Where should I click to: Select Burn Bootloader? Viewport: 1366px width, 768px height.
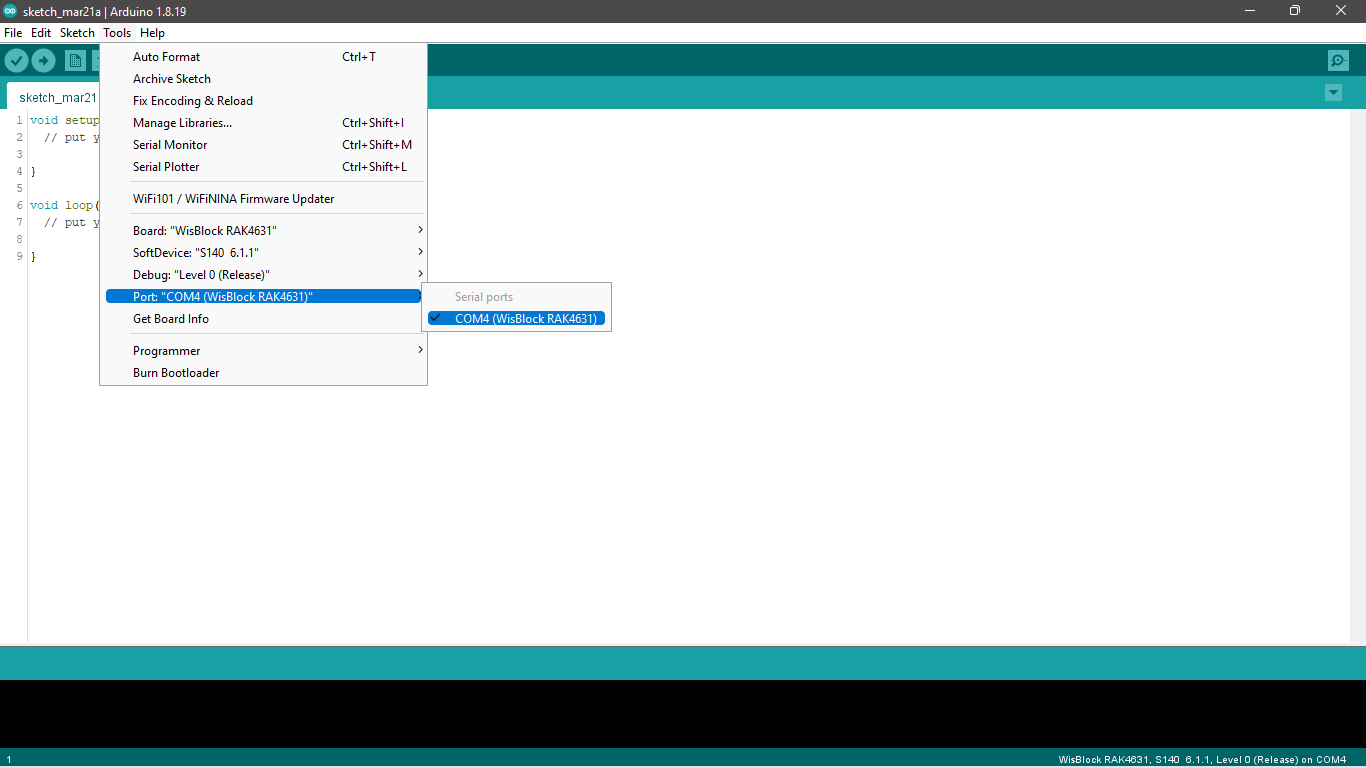pos(264,373)
